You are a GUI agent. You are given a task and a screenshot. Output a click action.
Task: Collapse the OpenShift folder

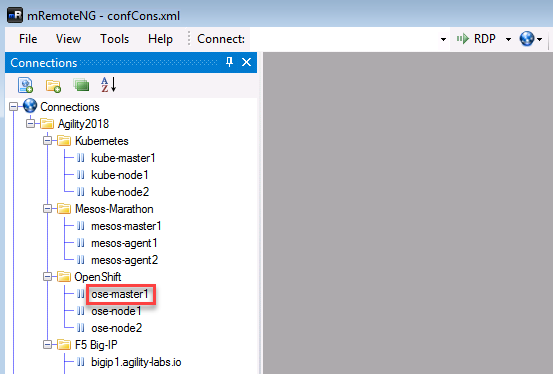click(48, 277)
